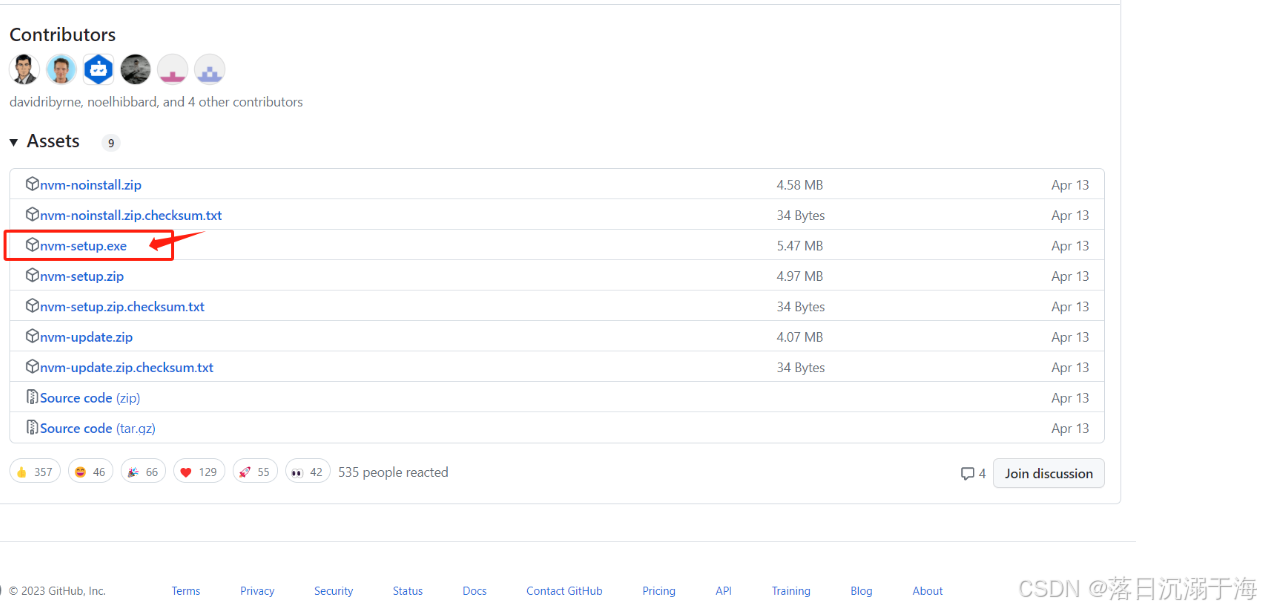Click the Join discussion button
This screenshot has width=1261, height=610.
pos(1049,473)
